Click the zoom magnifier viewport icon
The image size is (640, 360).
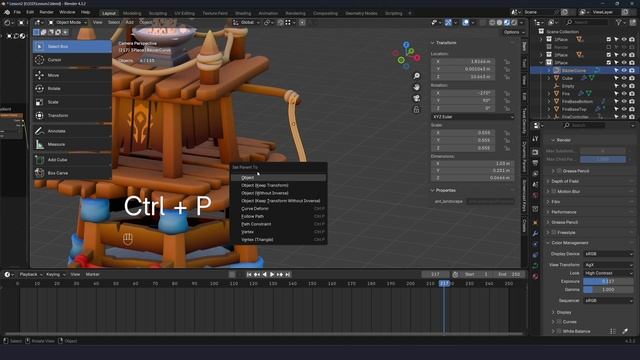416,76
